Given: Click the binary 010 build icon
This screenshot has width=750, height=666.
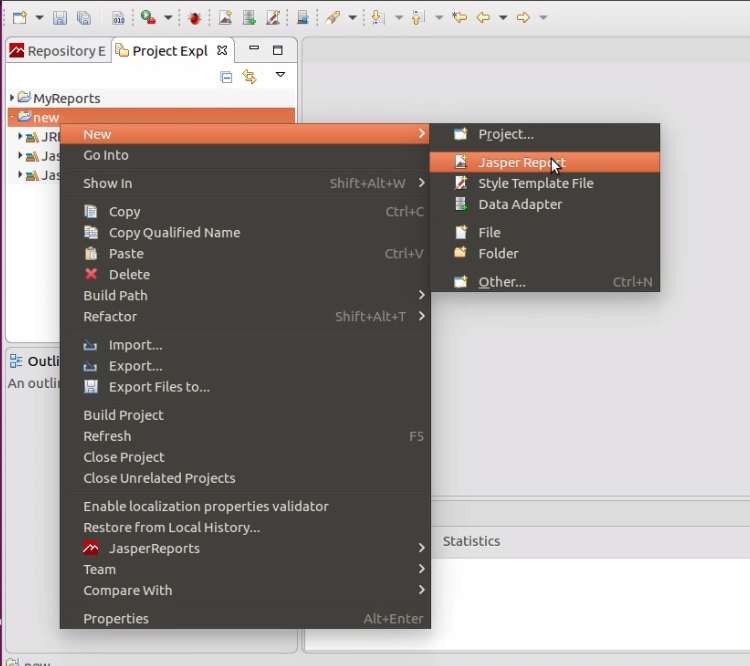Looking at the screenshot, I should [118, 18].
